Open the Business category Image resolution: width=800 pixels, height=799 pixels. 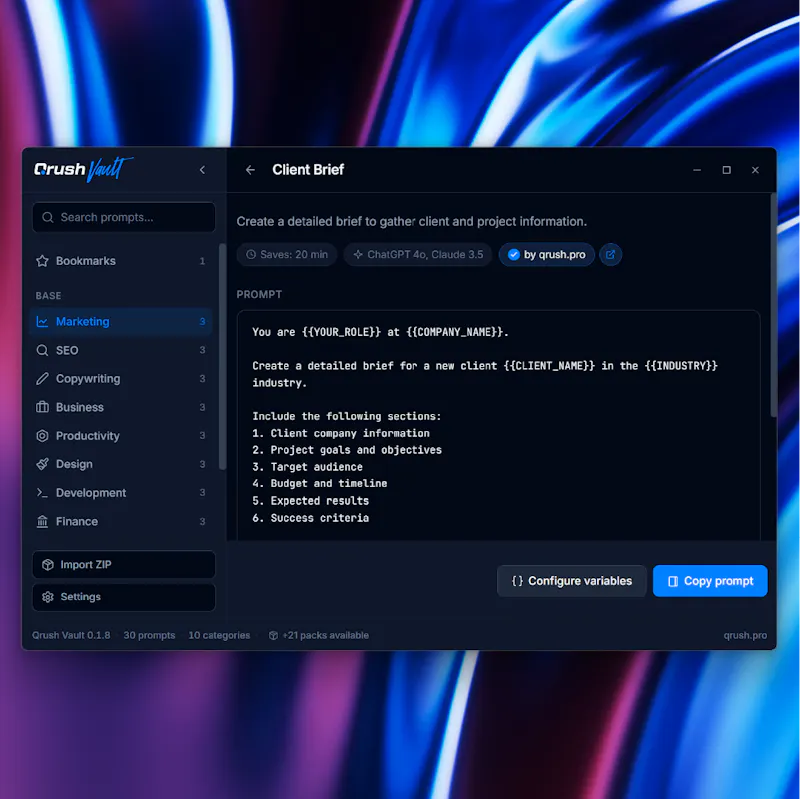(121, 407)
